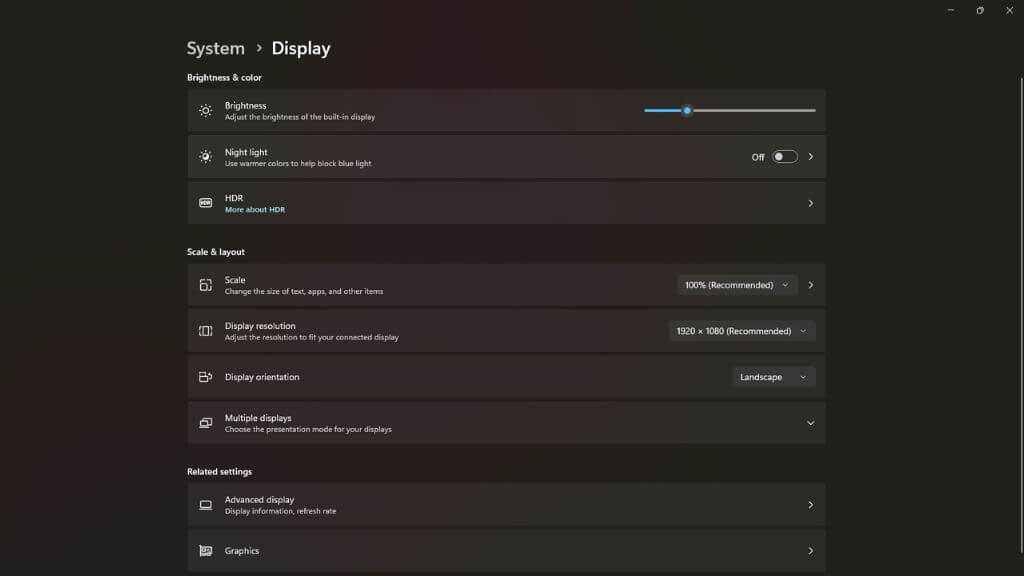
Task: Open Night light settings chevron arrow
Action: 810,157
